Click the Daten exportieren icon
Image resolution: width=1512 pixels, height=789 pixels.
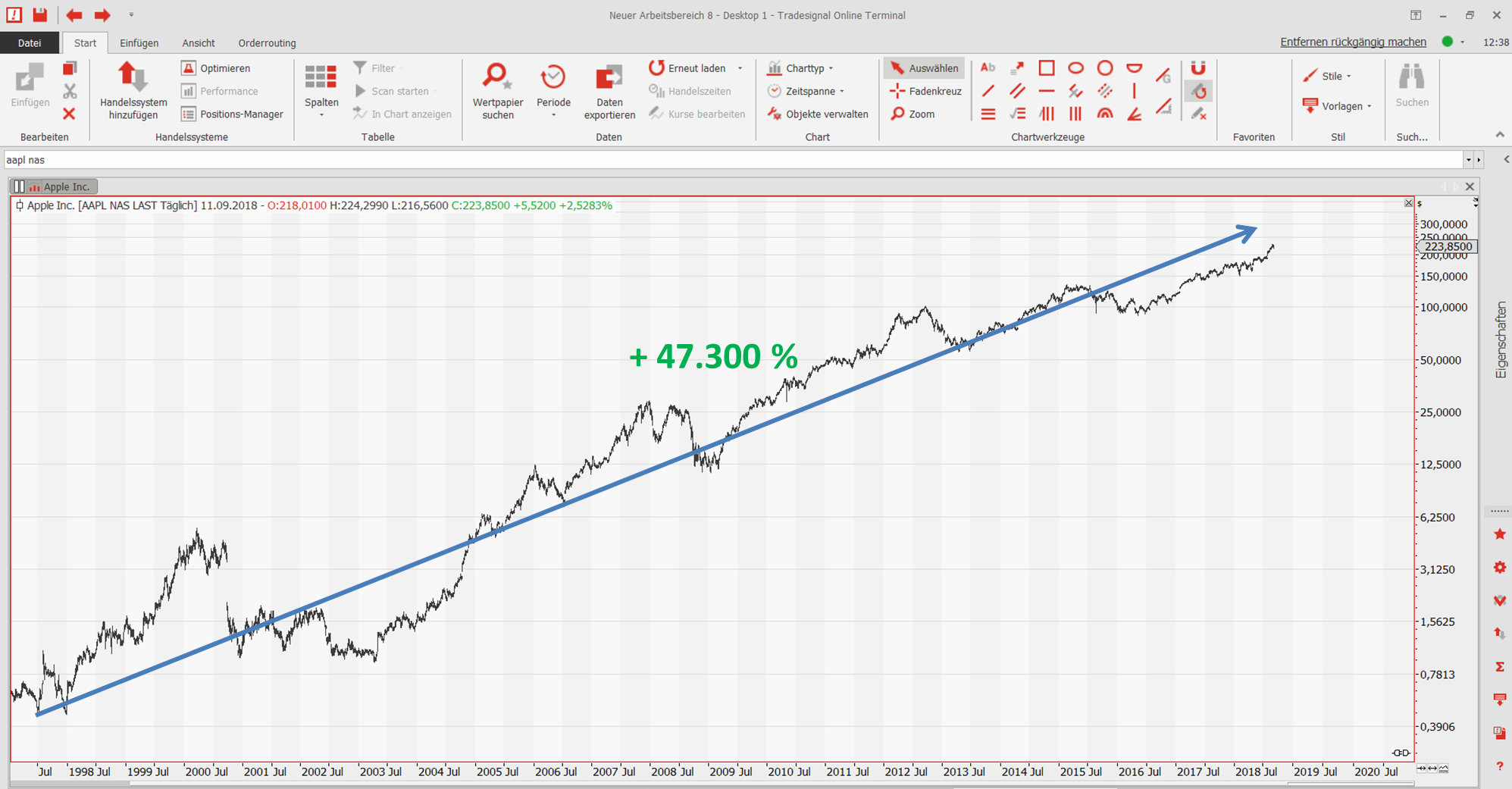coord(609,78)
